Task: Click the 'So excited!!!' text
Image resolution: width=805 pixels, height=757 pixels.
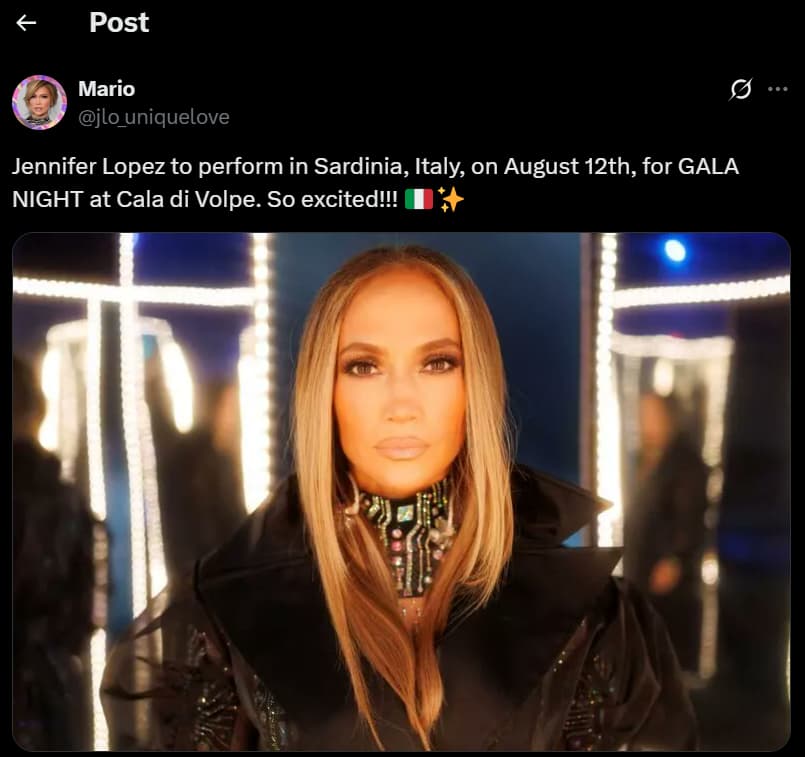Action: pos(332,200)
